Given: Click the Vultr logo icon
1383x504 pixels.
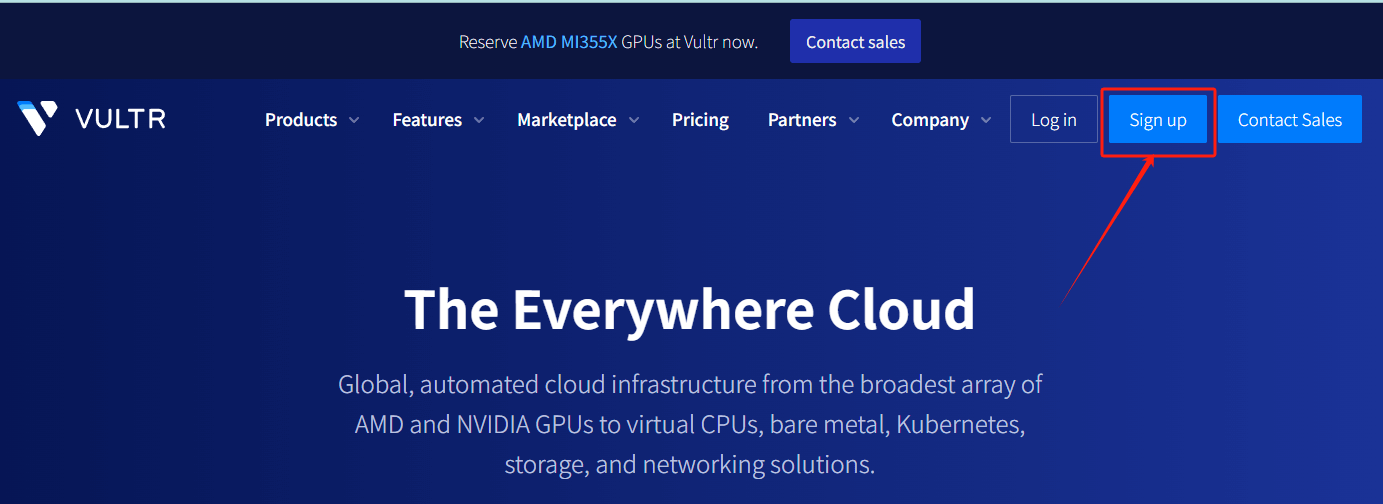Looking at the screenshot, I should 38,118.
